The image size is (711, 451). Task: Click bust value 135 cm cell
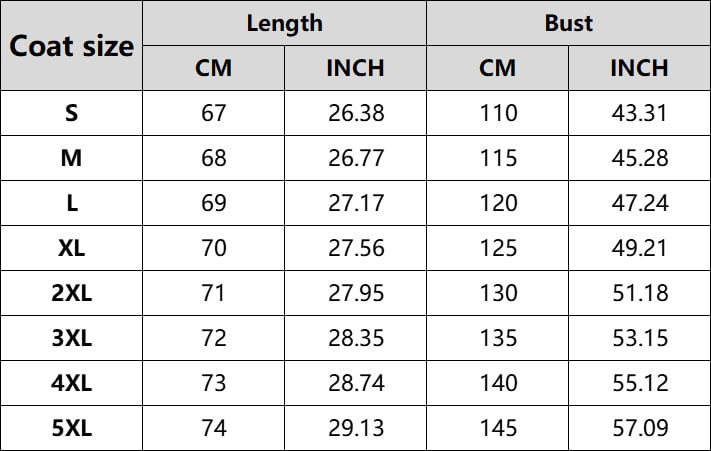(x=497, y=338)
